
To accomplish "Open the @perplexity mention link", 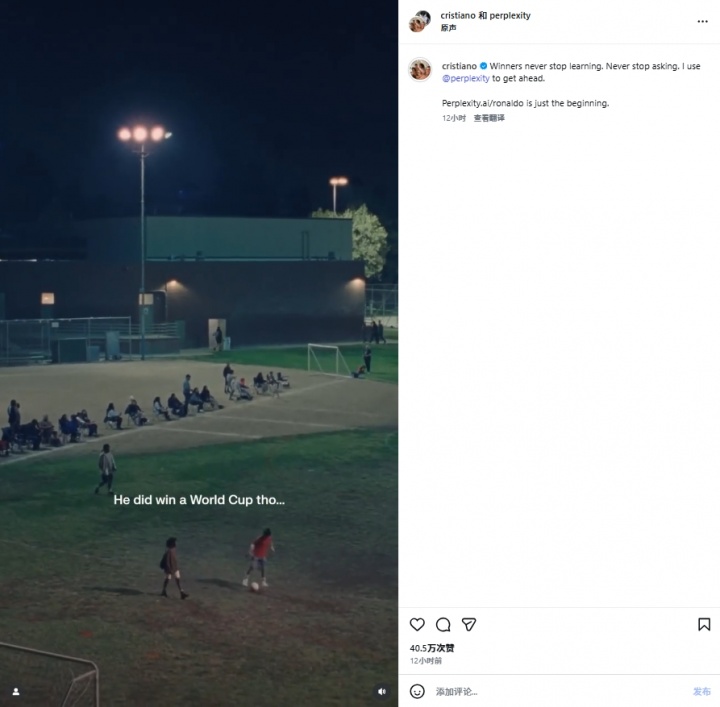I will (x=466, y=79).
